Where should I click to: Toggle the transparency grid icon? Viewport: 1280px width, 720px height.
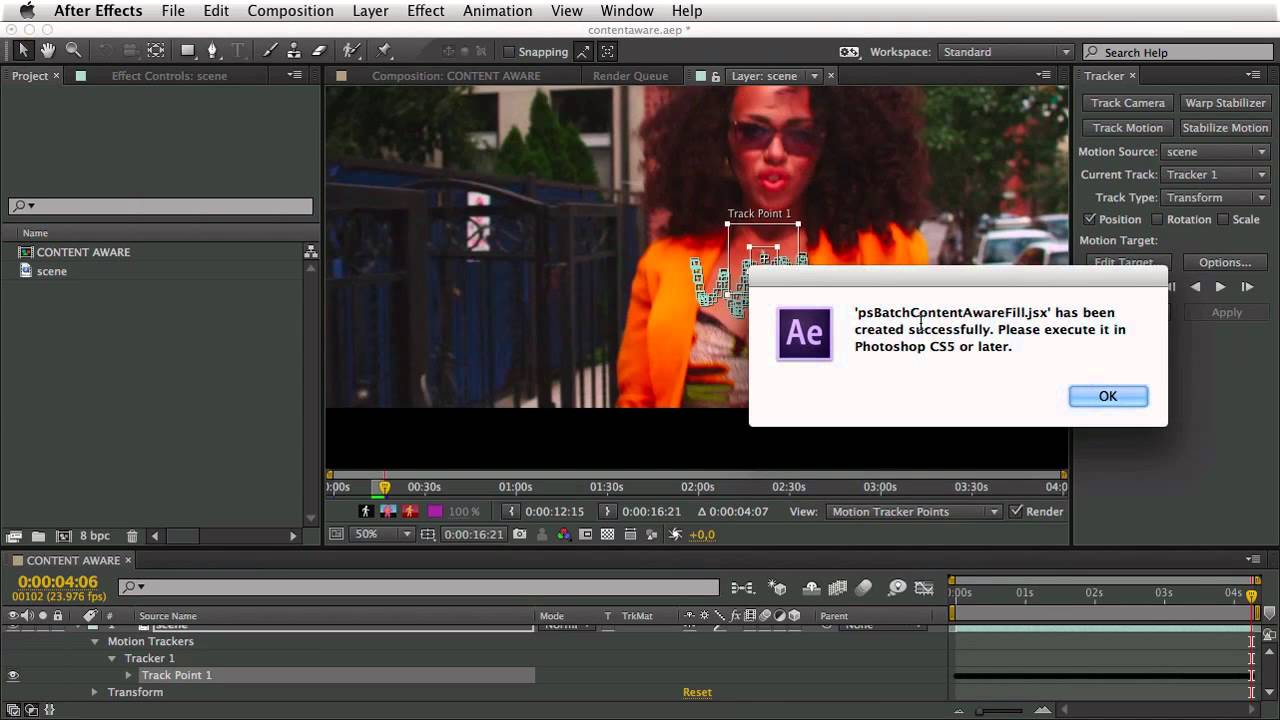click(x=607, y=534)
